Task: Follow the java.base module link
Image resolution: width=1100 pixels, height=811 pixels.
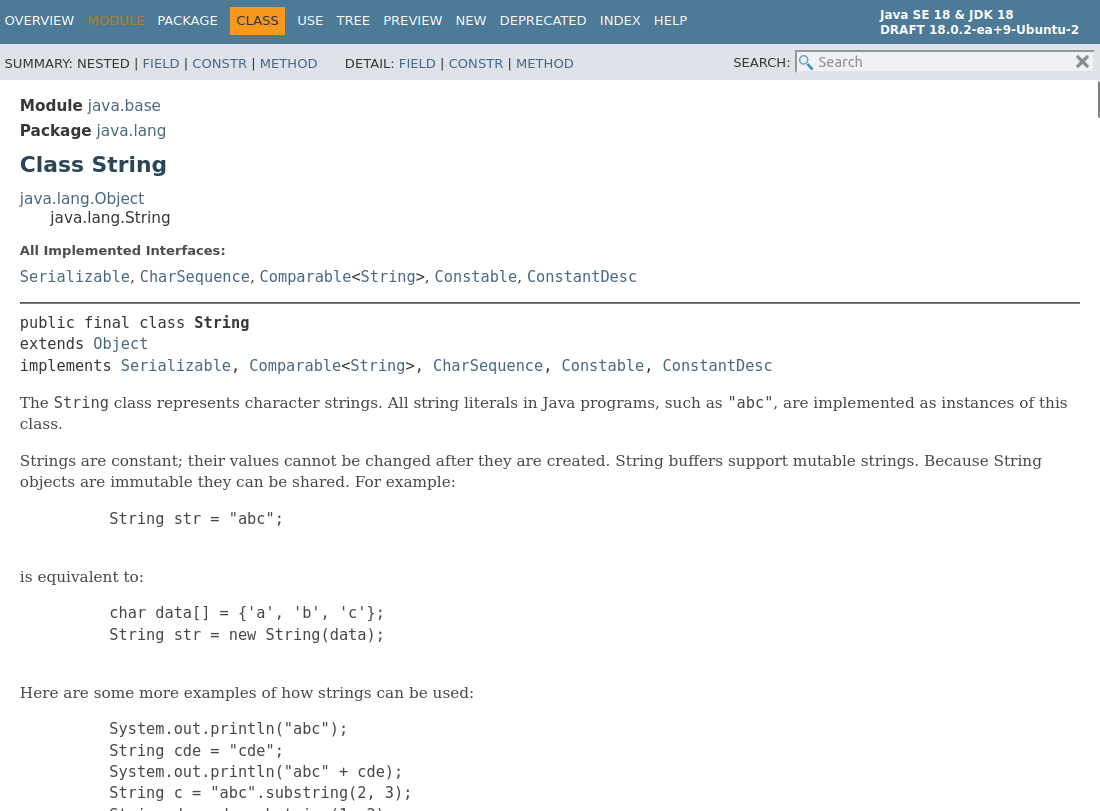Action: pyautogui.click(x=123, y=105)
